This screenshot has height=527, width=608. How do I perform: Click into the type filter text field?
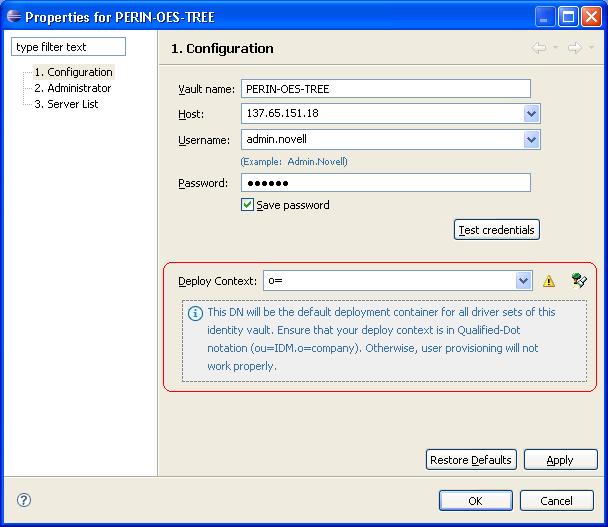click(x=68, y=47)
